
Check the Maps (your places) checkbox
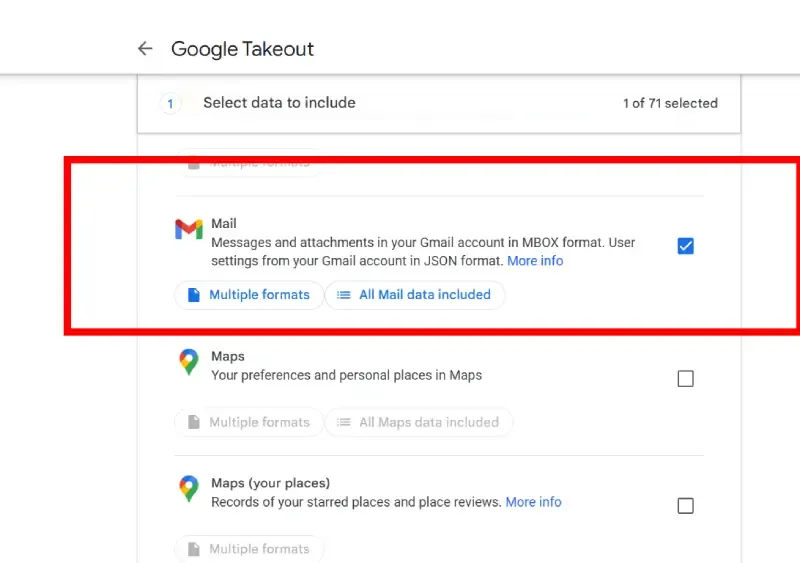coord(685,506)
